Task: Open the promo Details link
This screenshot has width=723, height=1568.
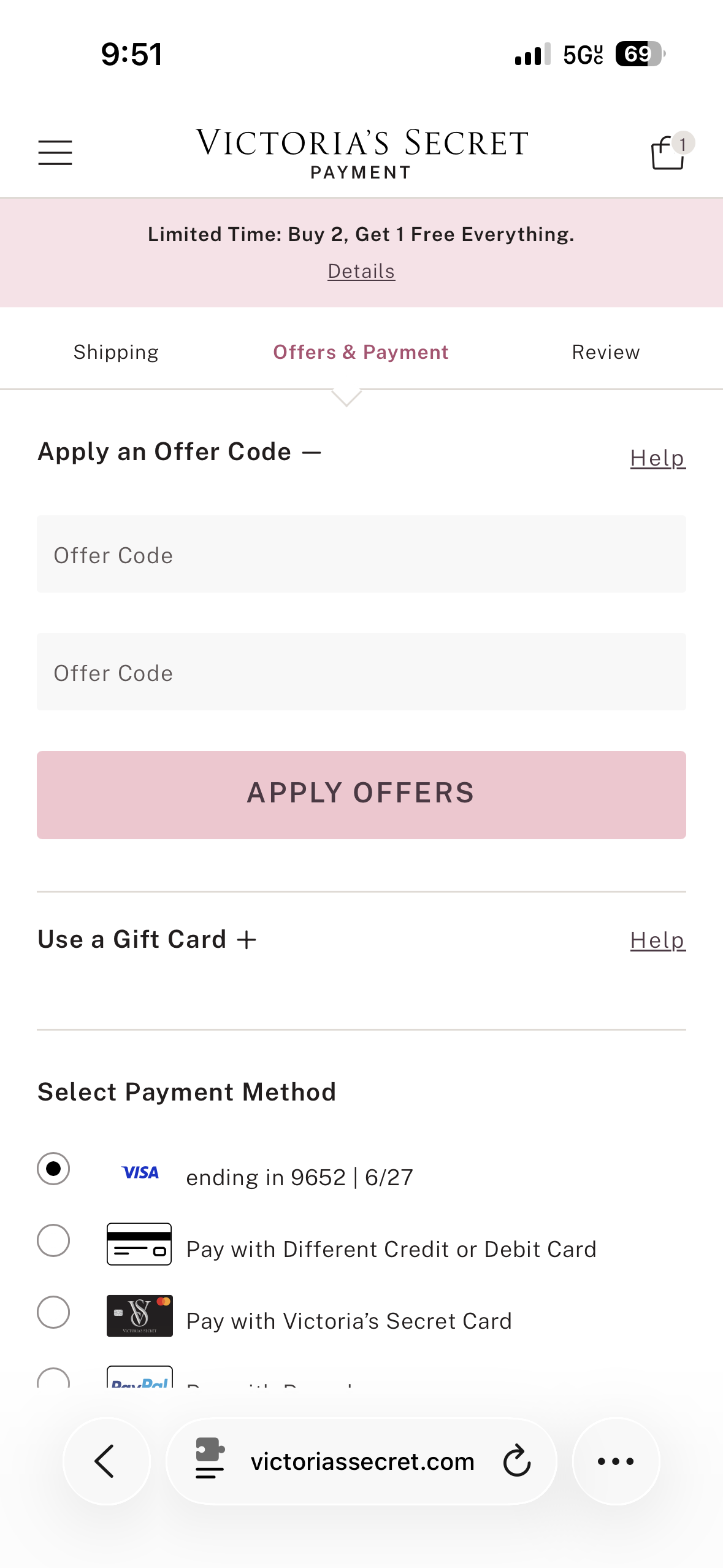Action: (361, 271)
